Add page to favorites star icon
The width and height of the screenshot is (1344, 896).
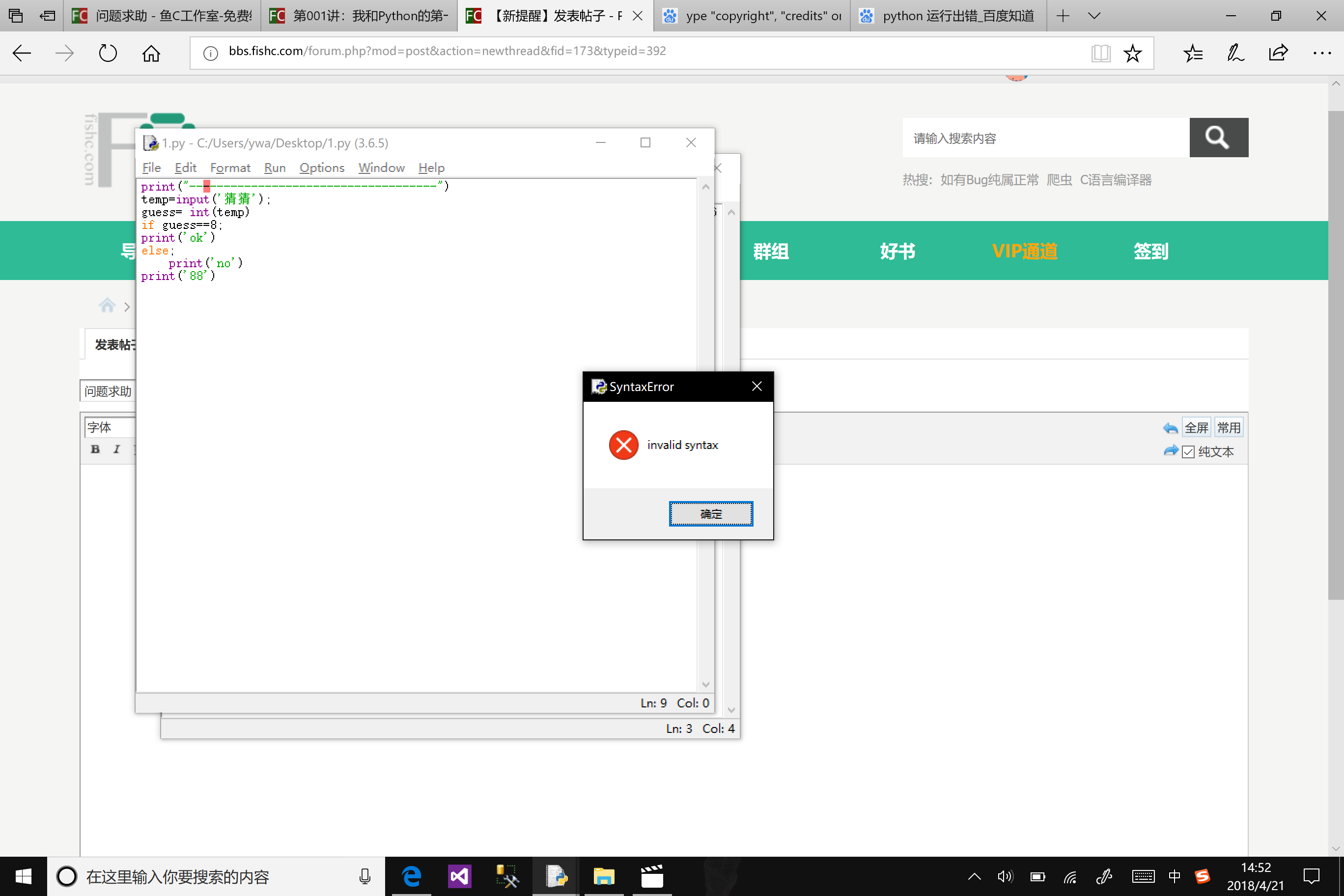[x=1132, y=53]
